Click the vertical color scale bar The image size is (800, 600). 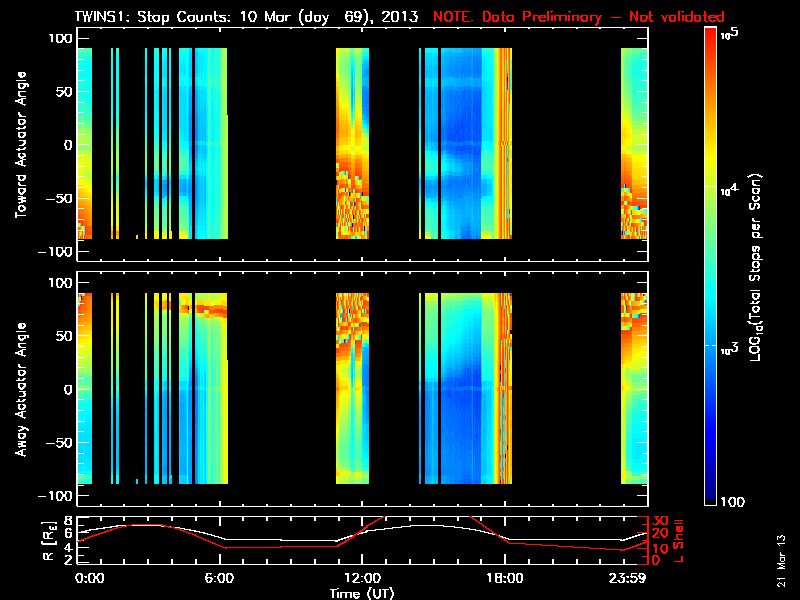[x=711, y=265]
